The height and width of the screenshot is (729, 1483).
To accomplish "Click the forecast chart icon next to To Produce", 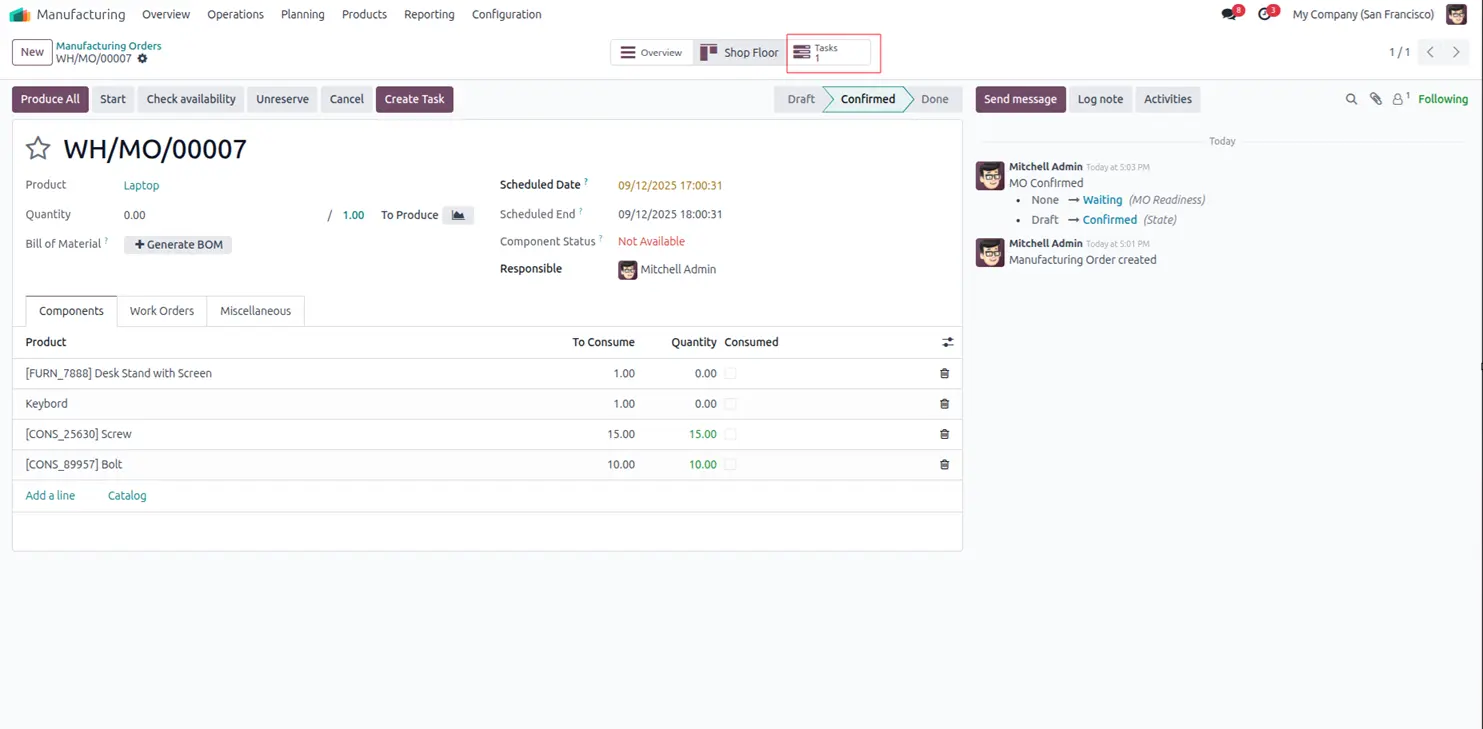I will [458, 215].
